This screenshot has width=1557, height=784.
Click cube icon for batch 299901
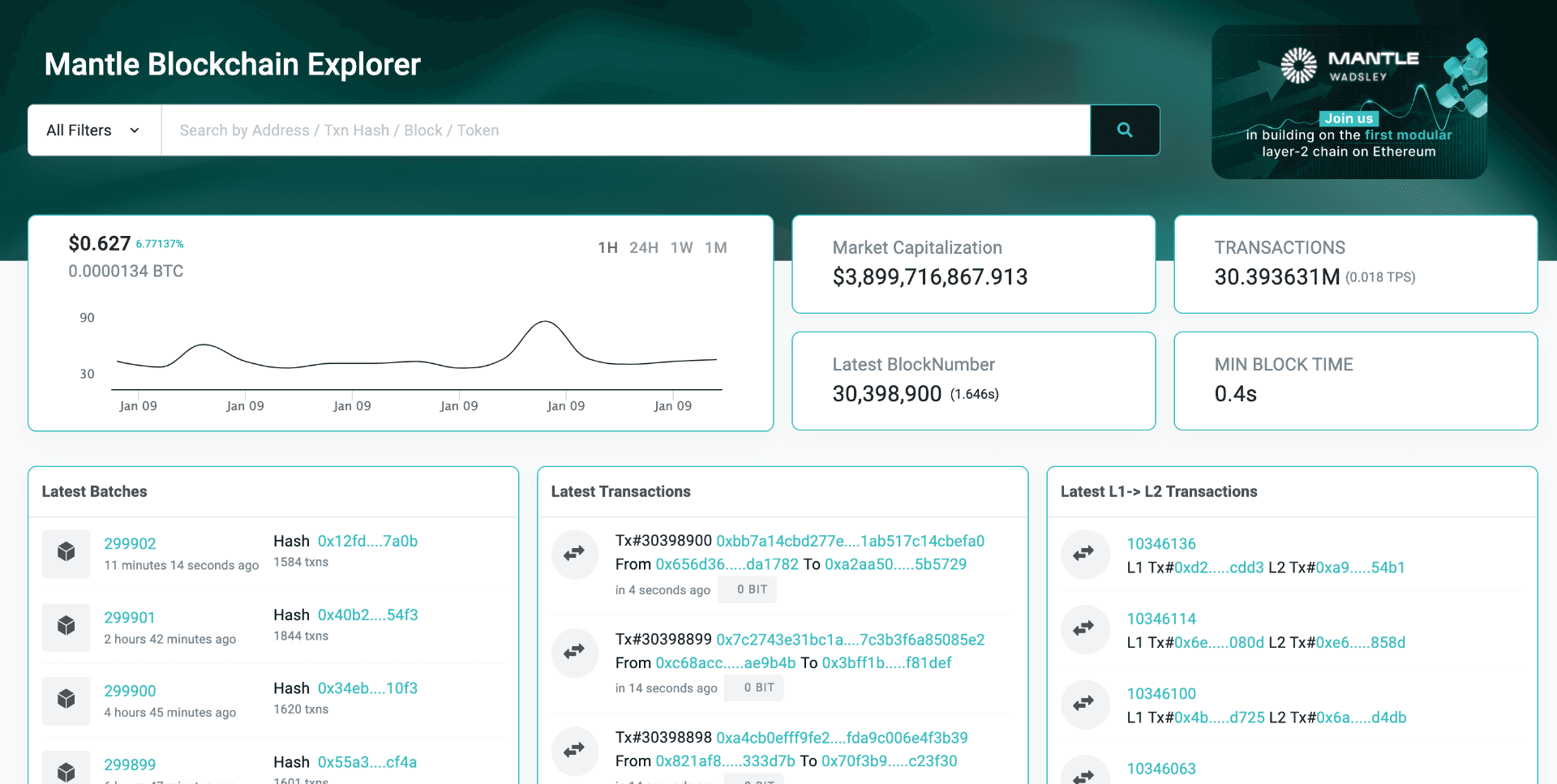66,627
